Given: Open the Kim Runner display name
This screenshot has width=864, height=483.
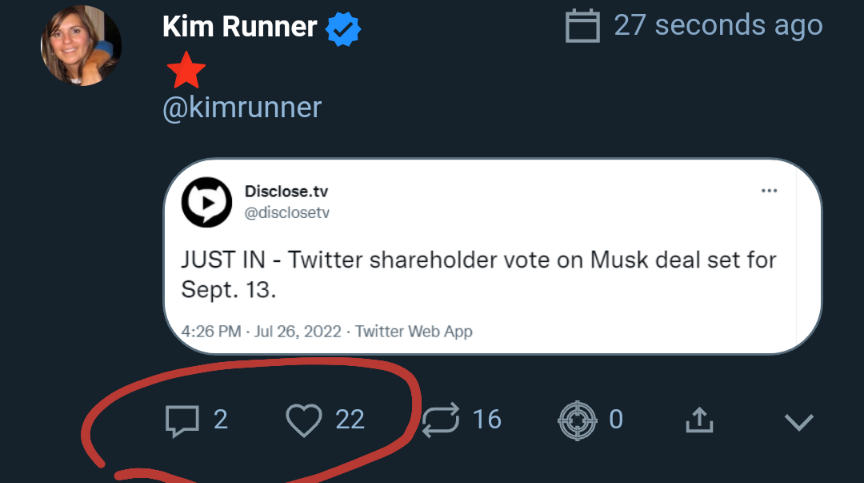Looking at the screenshot, I should point(238,28).
